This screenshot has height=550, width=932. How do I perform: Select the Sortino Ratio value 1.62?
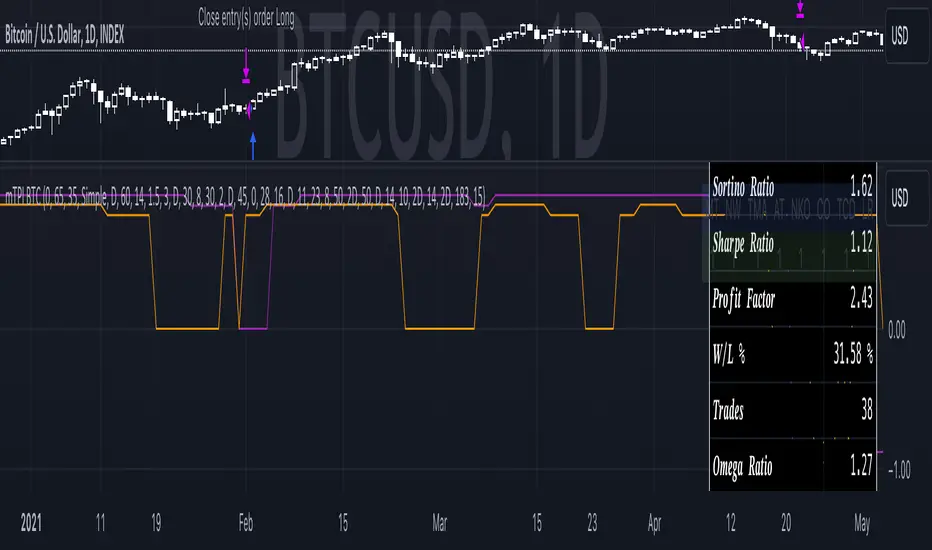(861, 186)
